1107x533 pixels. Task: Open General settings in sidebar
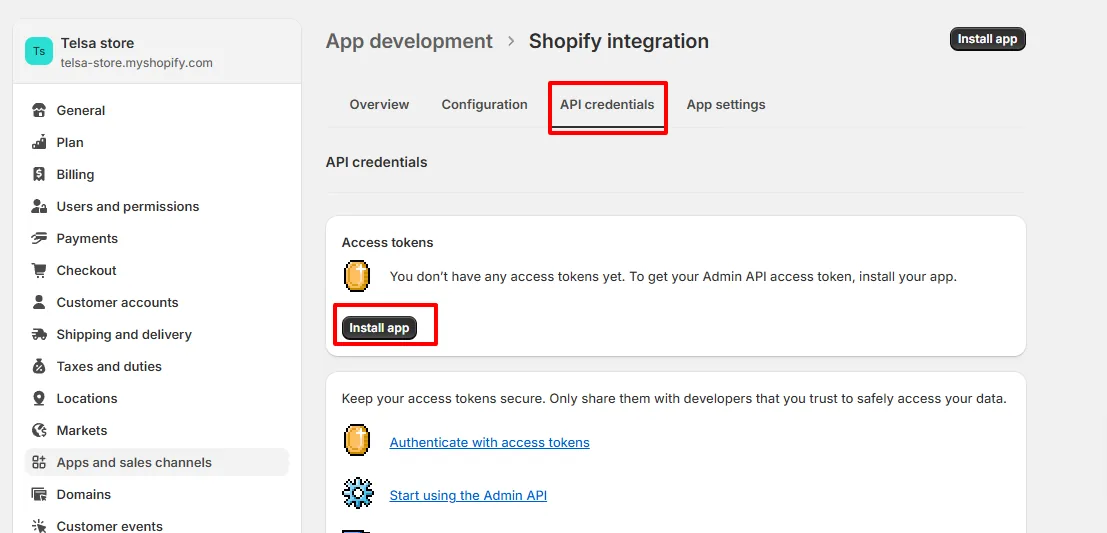157,110
